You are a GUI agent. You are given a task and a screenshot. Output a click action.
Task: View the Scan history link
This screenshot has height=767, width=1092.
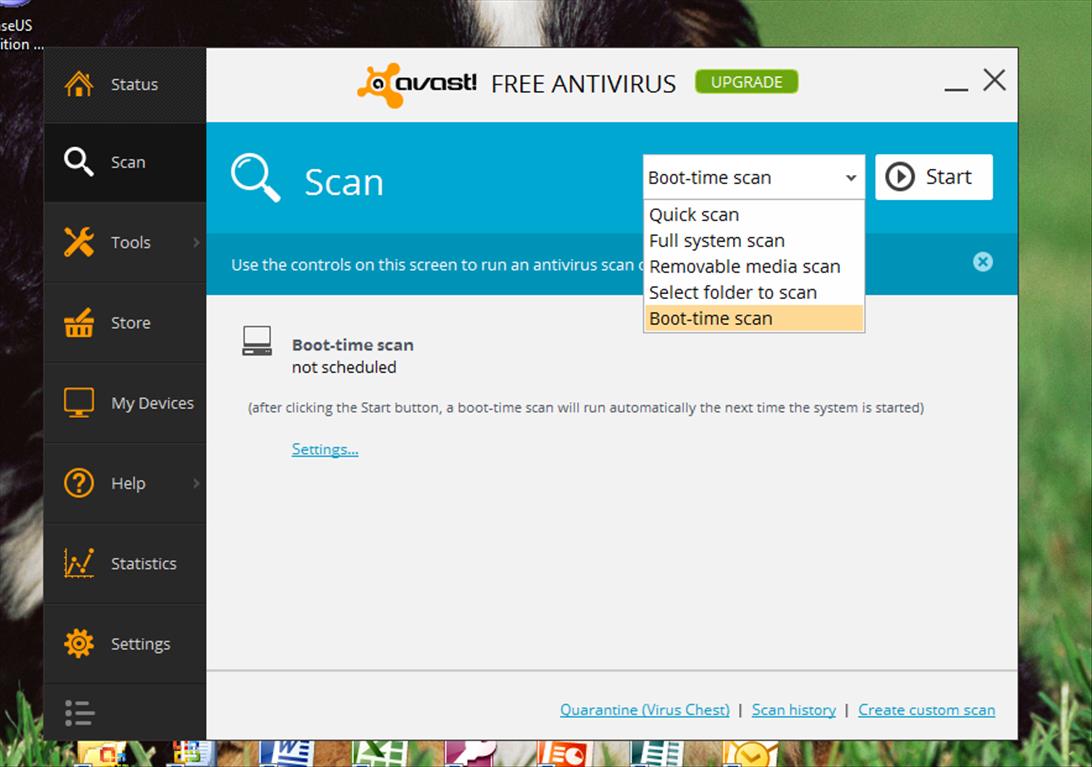[x=794, y=710]
